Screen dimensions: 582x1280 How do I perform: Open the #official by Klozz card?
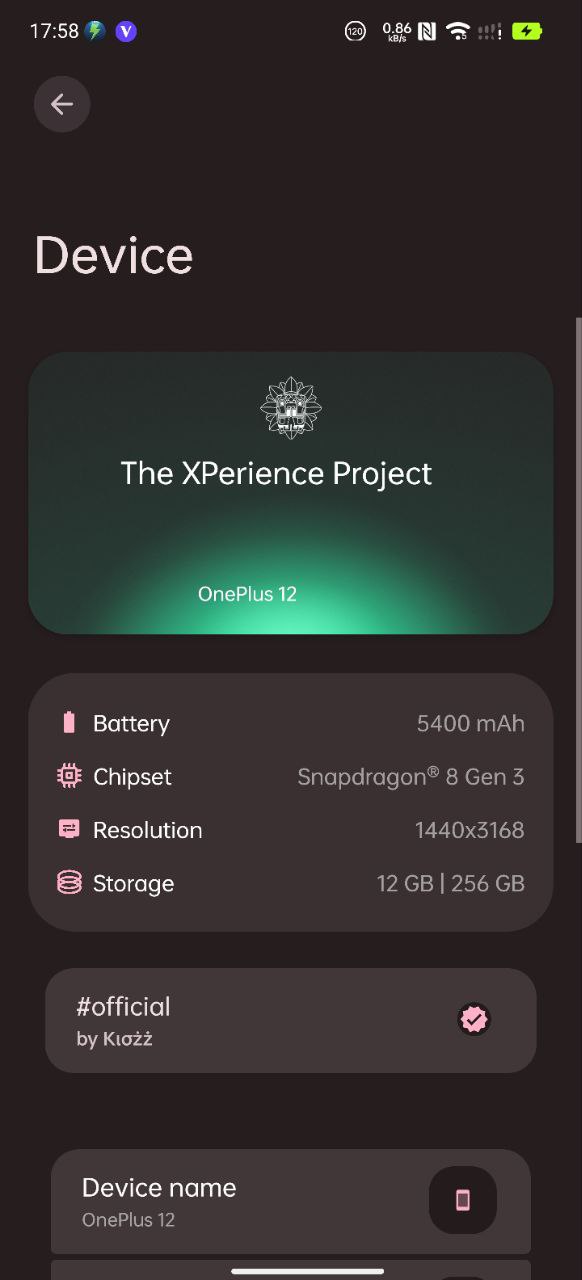pyautogui.click(x=291, y=1020)
